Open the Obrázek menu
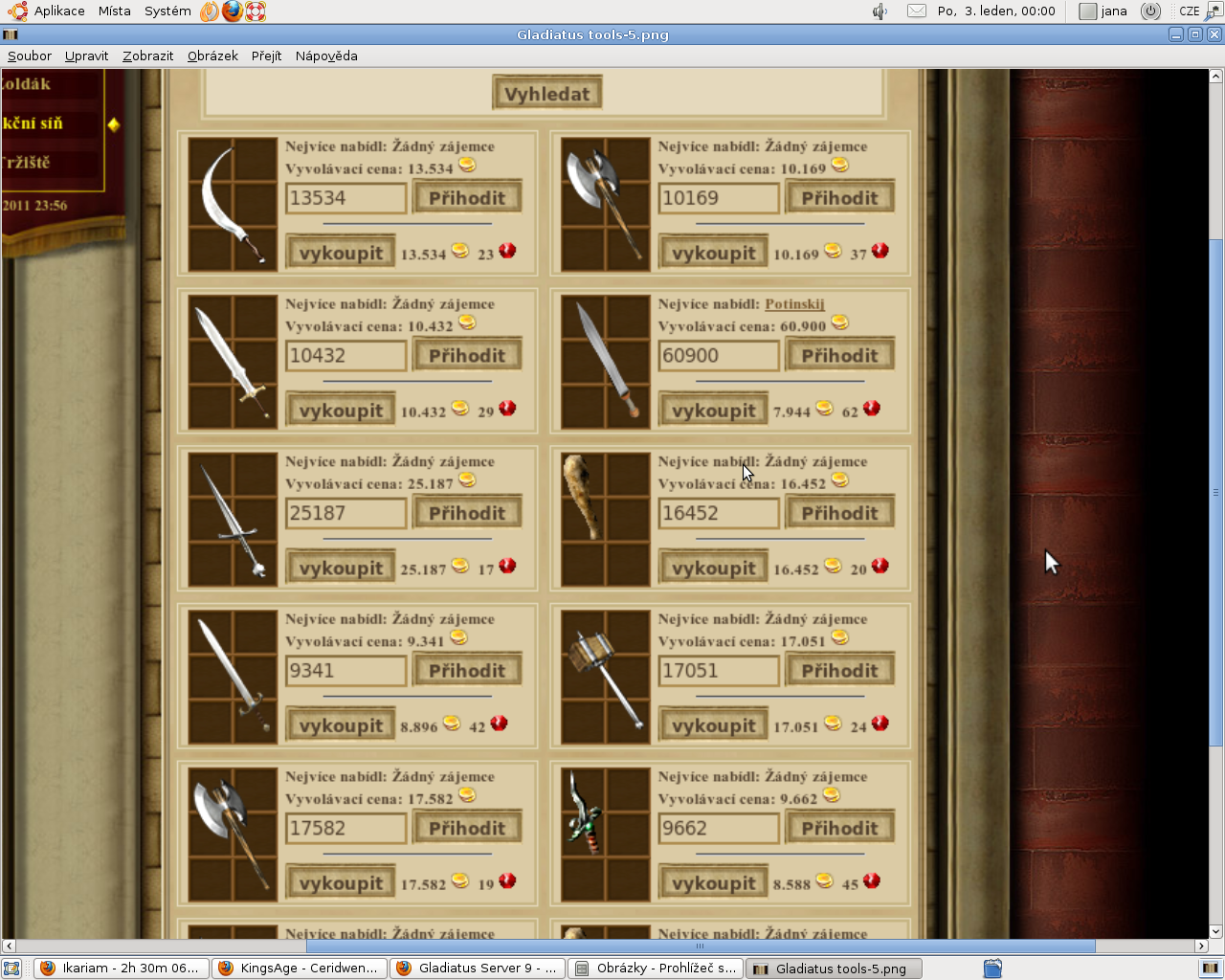The height and width of the screenshot is (980, 1225). point(212,56)
